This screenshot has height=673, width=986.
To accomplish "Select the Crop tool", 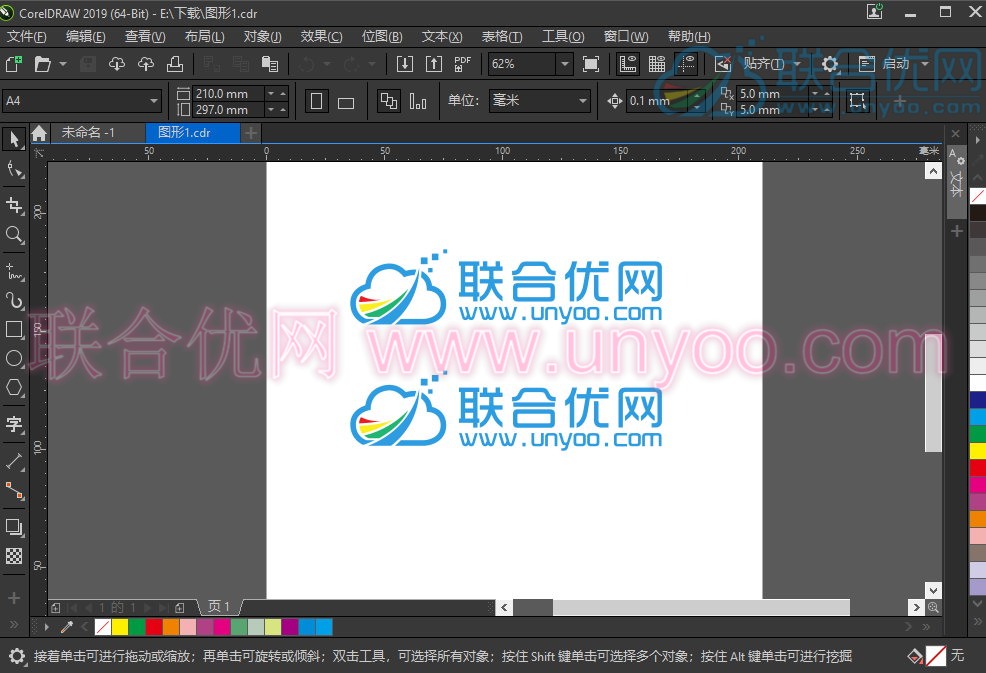I will click(14, 206).
